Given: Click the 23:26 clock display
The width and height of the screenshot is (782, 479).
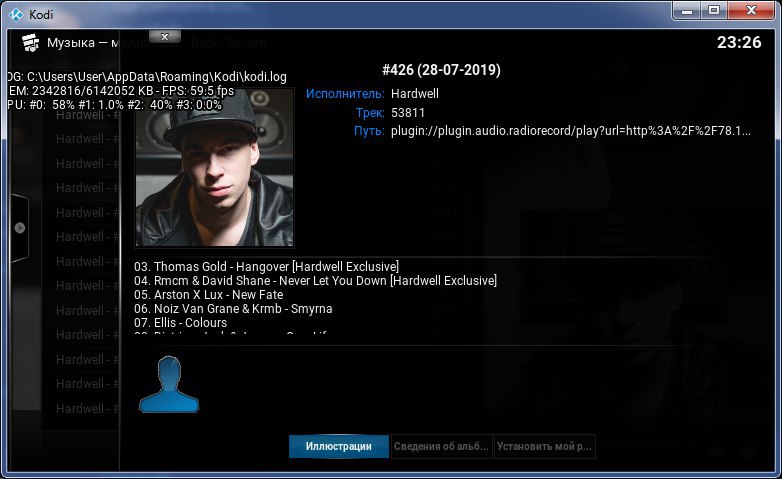Looking at the screenshot, I should coord(739,43).
